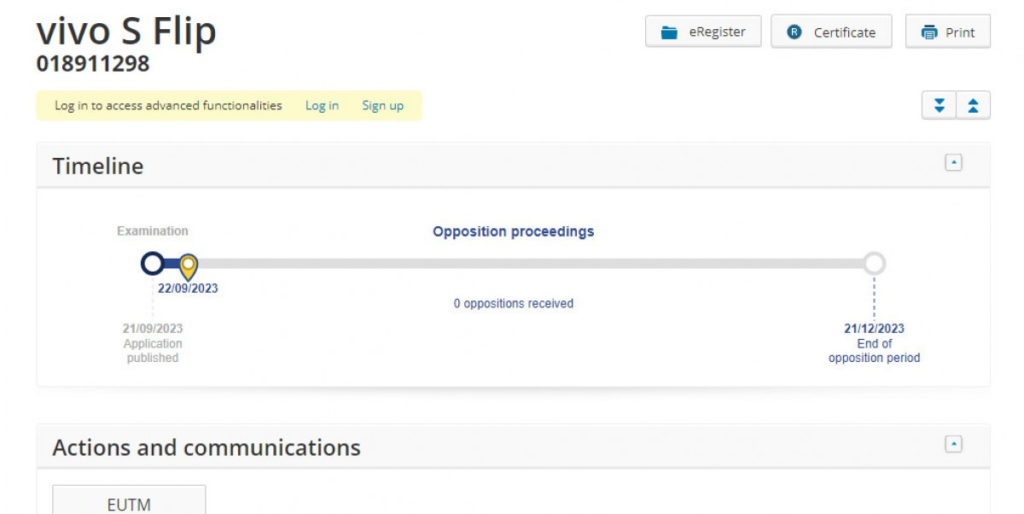Collapse the Actions and communications panel
Image resolution: width=1024 pixels, height=514 pixels.
(953, 443)
